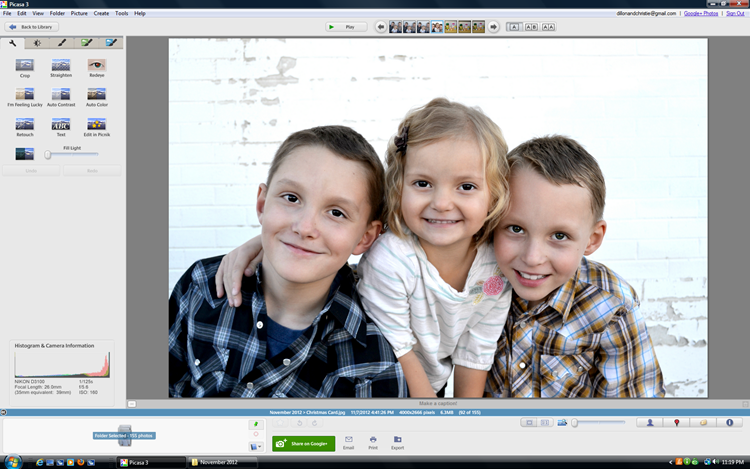Image resolution: width=750 pixels, height=469 pixels.
Task: Rotate photo counter-clockwise
Action: (299, 423)
